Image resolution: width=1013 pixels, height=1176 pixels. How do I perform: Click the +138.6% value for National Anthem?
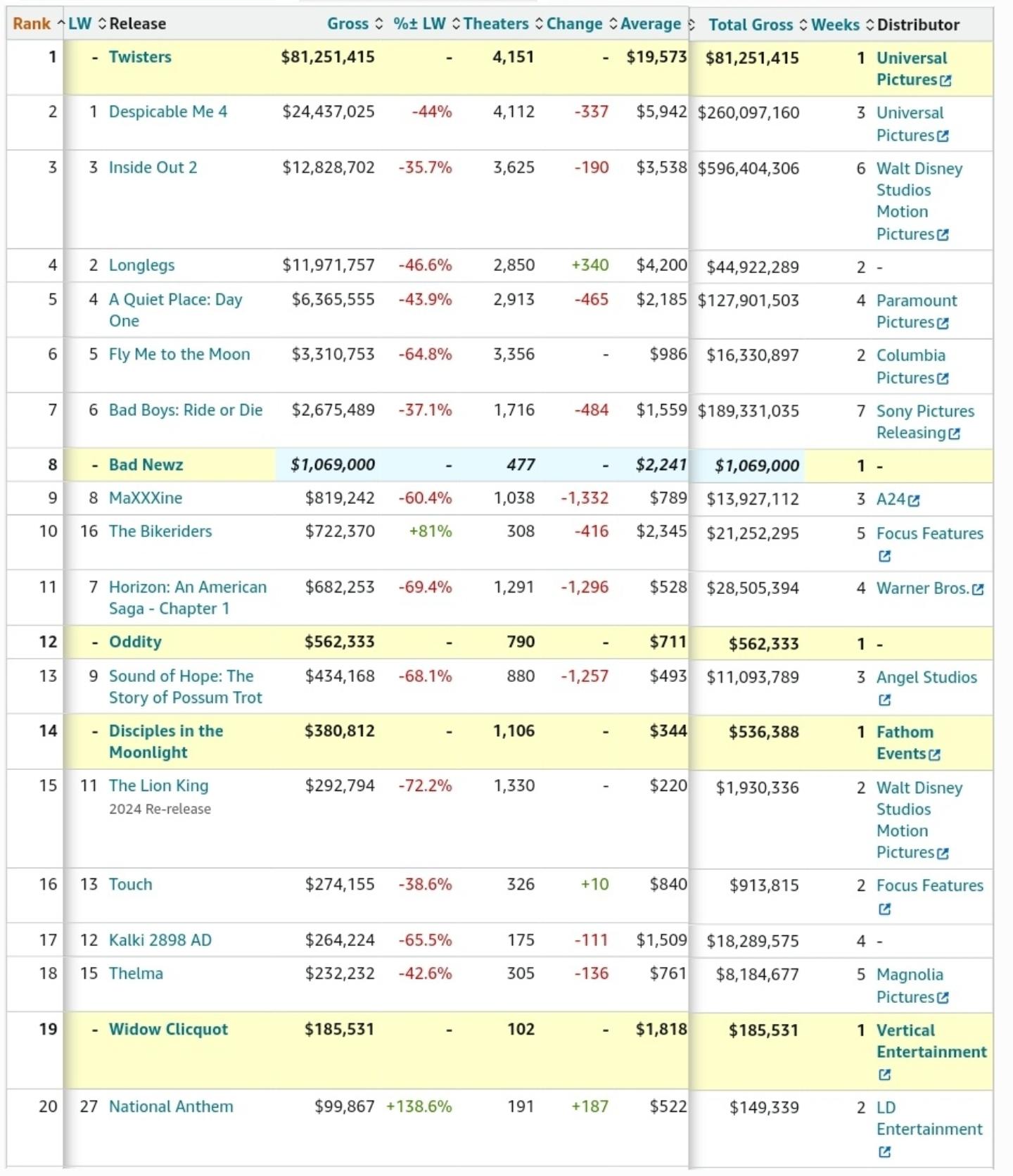pyautogui.click(x=419, y=1106)
